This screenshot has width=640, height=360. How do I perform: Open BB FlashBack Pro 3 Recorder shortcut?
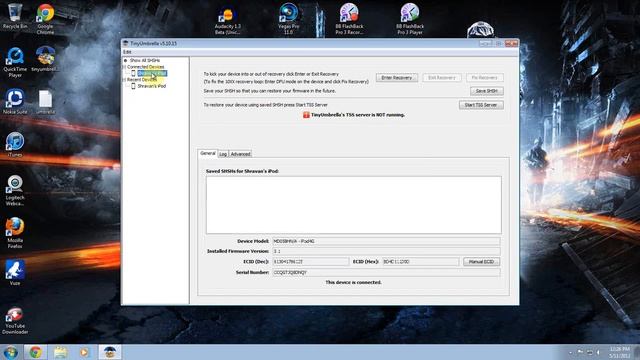coord(349,18)
